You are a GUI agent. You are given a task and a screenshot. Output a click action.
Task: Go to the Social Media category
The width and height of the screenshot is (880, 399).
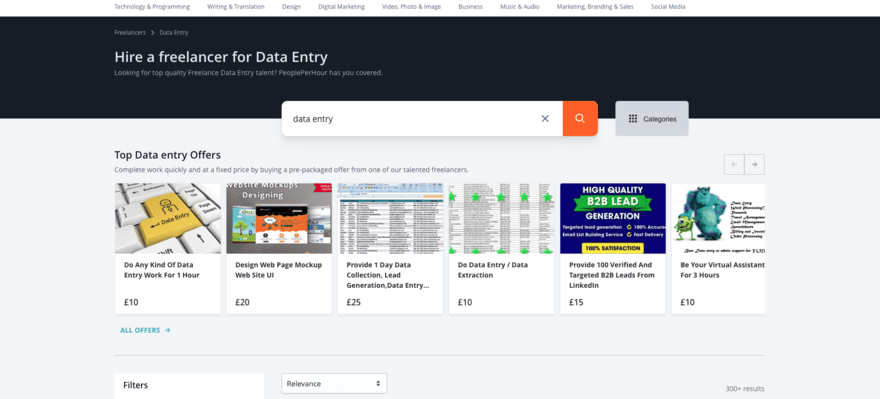[x=668, y=7]
